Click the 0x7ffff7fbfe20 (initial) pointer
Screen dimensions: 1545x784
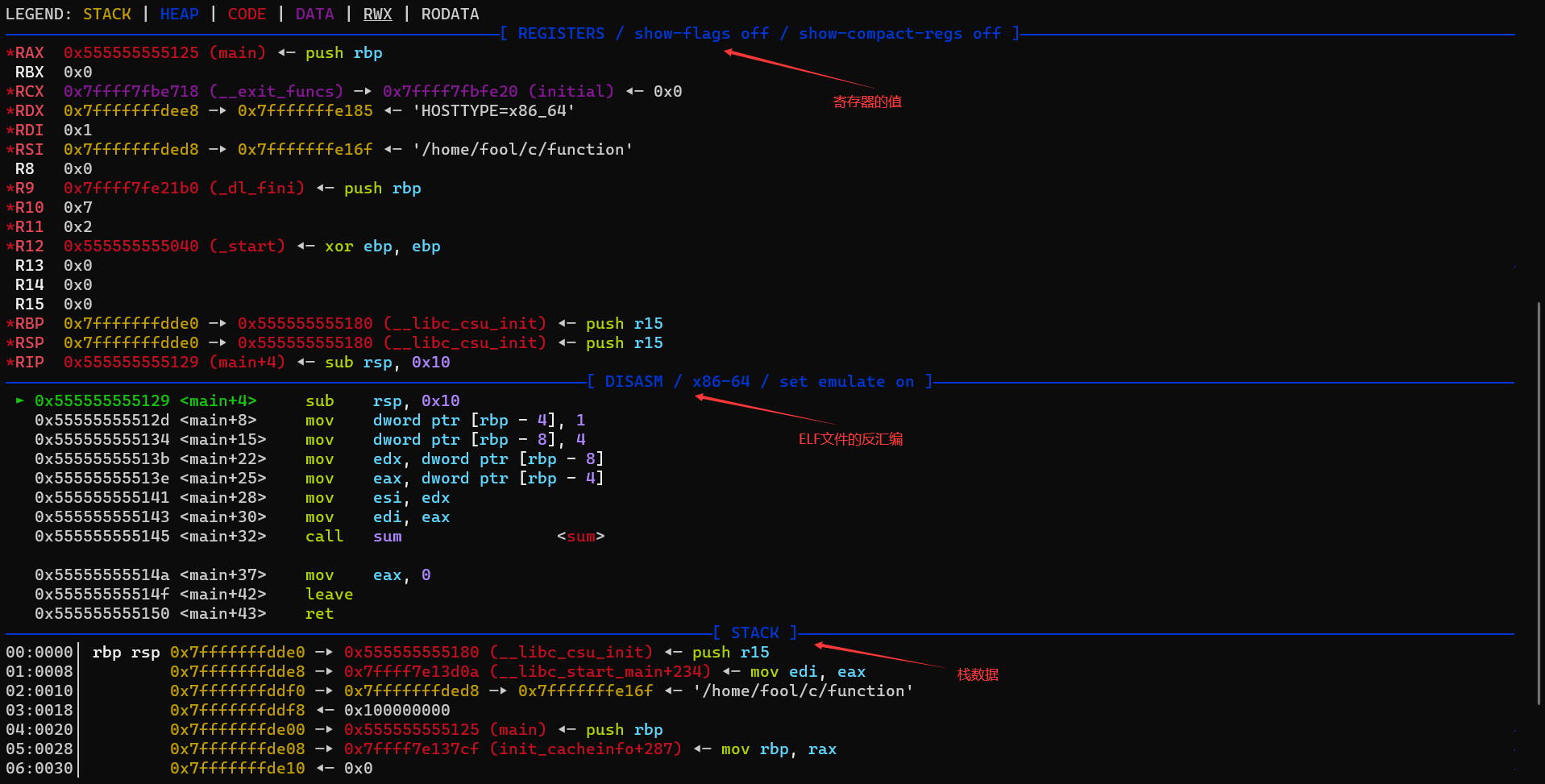point(498,91)
